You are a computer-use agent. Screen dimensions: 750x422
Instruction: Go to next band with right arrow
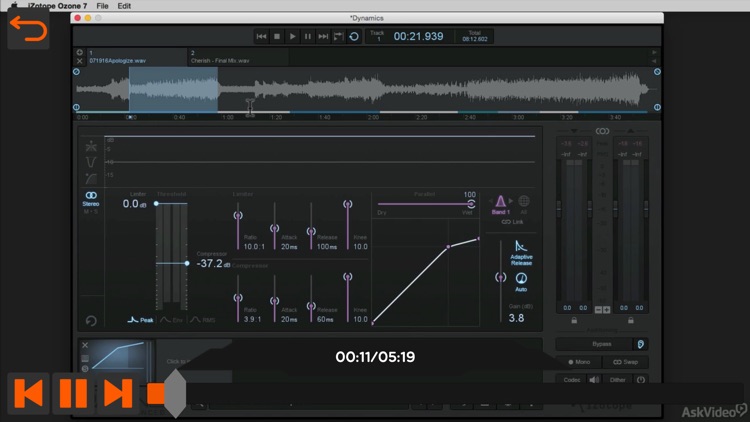511,201
